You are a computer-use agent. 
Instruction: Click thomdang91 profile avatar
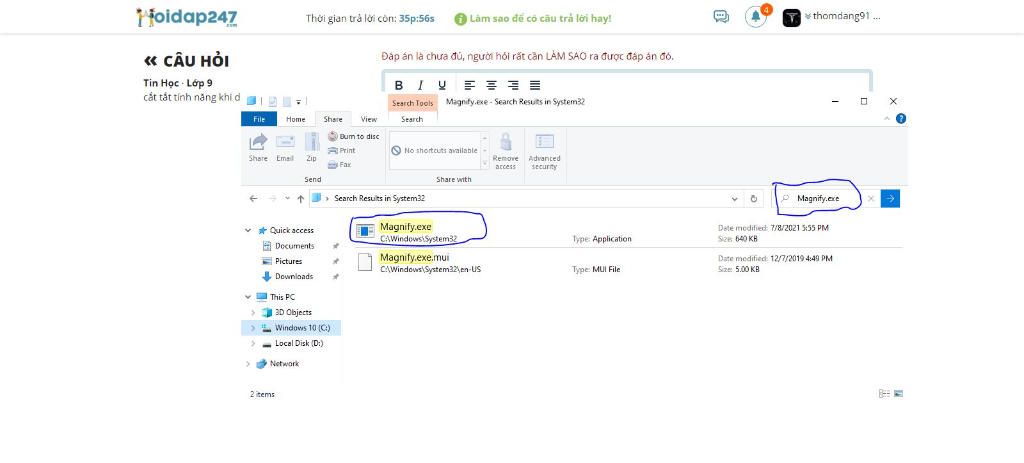[x=792, y=18]
